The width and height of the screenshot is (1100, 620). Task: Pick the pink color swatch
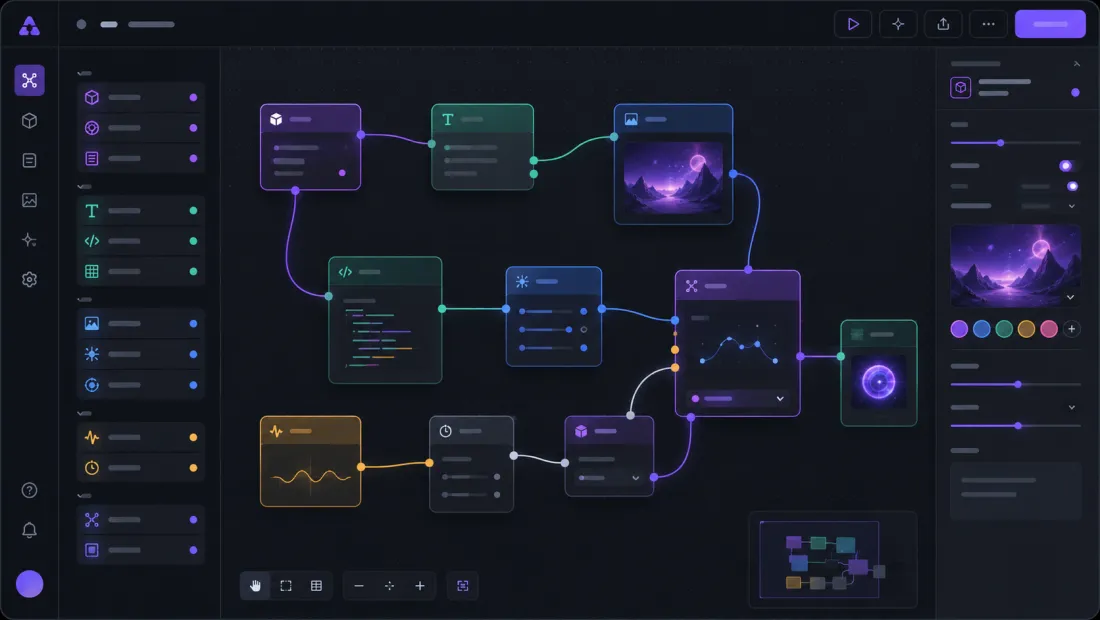point(1049,329)
